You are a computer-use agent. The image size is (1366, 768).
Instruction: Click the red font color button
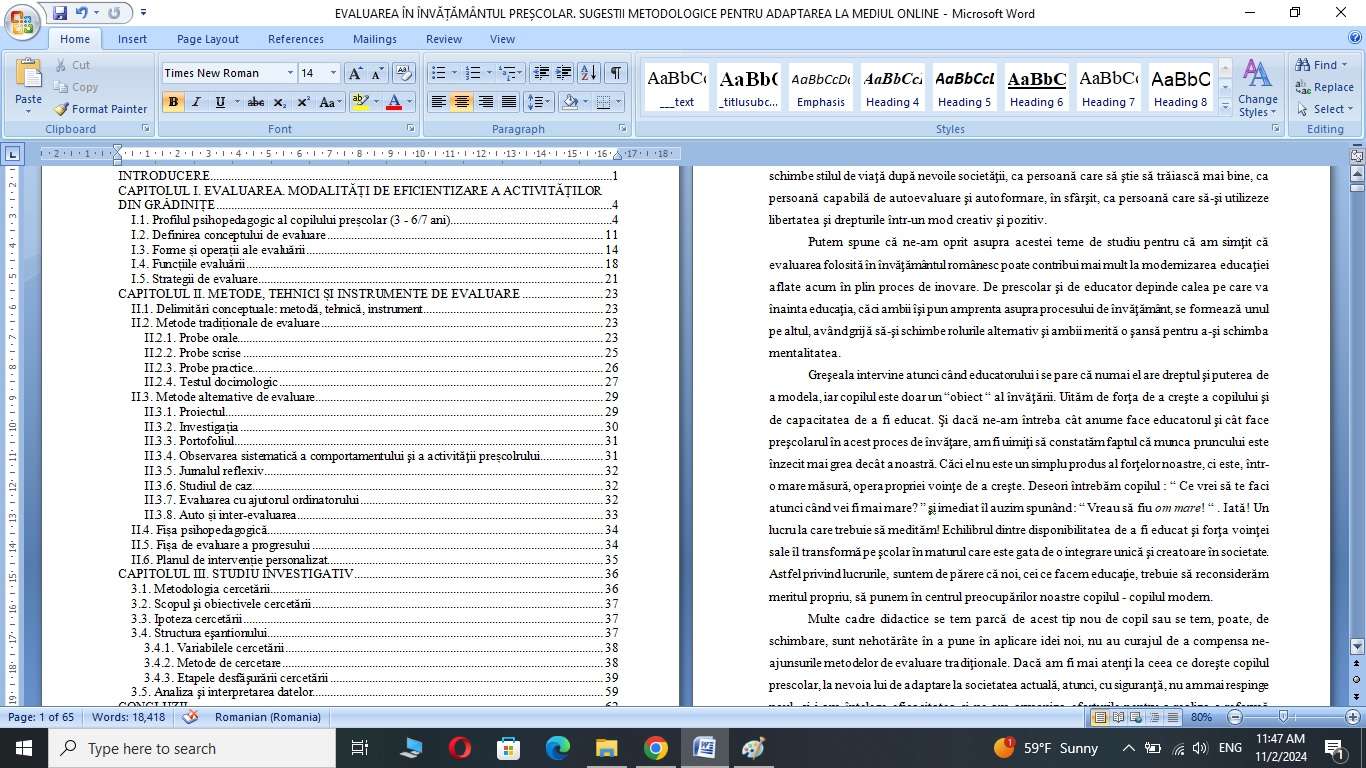(x=394, y=102)
